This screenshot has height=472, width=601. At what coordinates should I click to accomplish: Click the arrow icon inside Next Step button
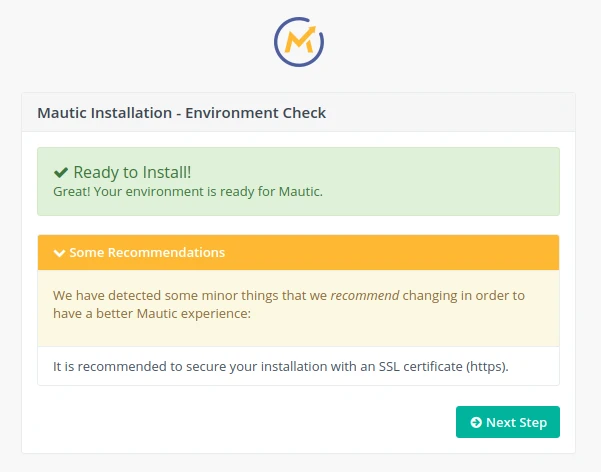pos(476,422)
